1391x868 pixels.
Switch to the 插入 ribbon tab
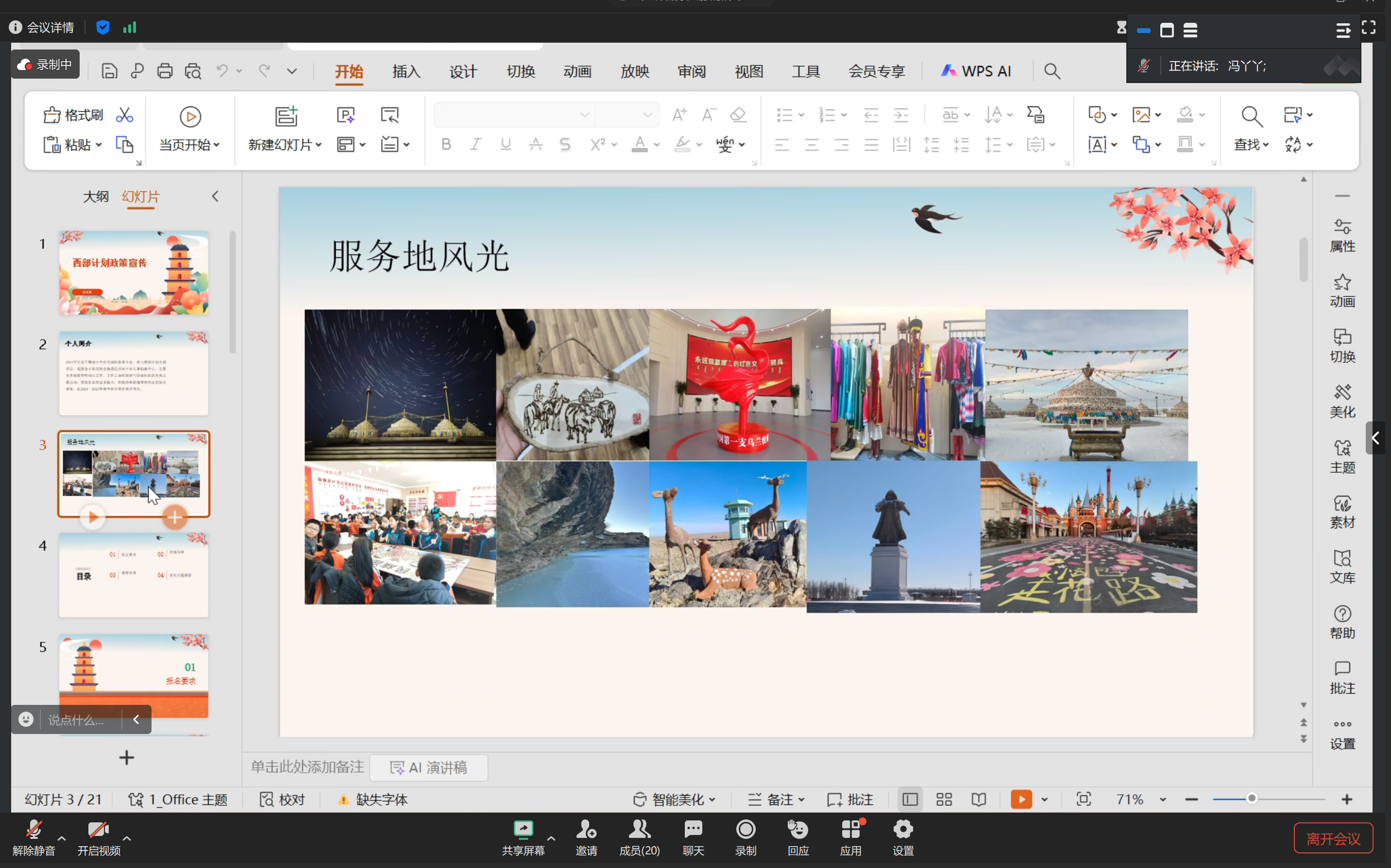coord(406,71)
